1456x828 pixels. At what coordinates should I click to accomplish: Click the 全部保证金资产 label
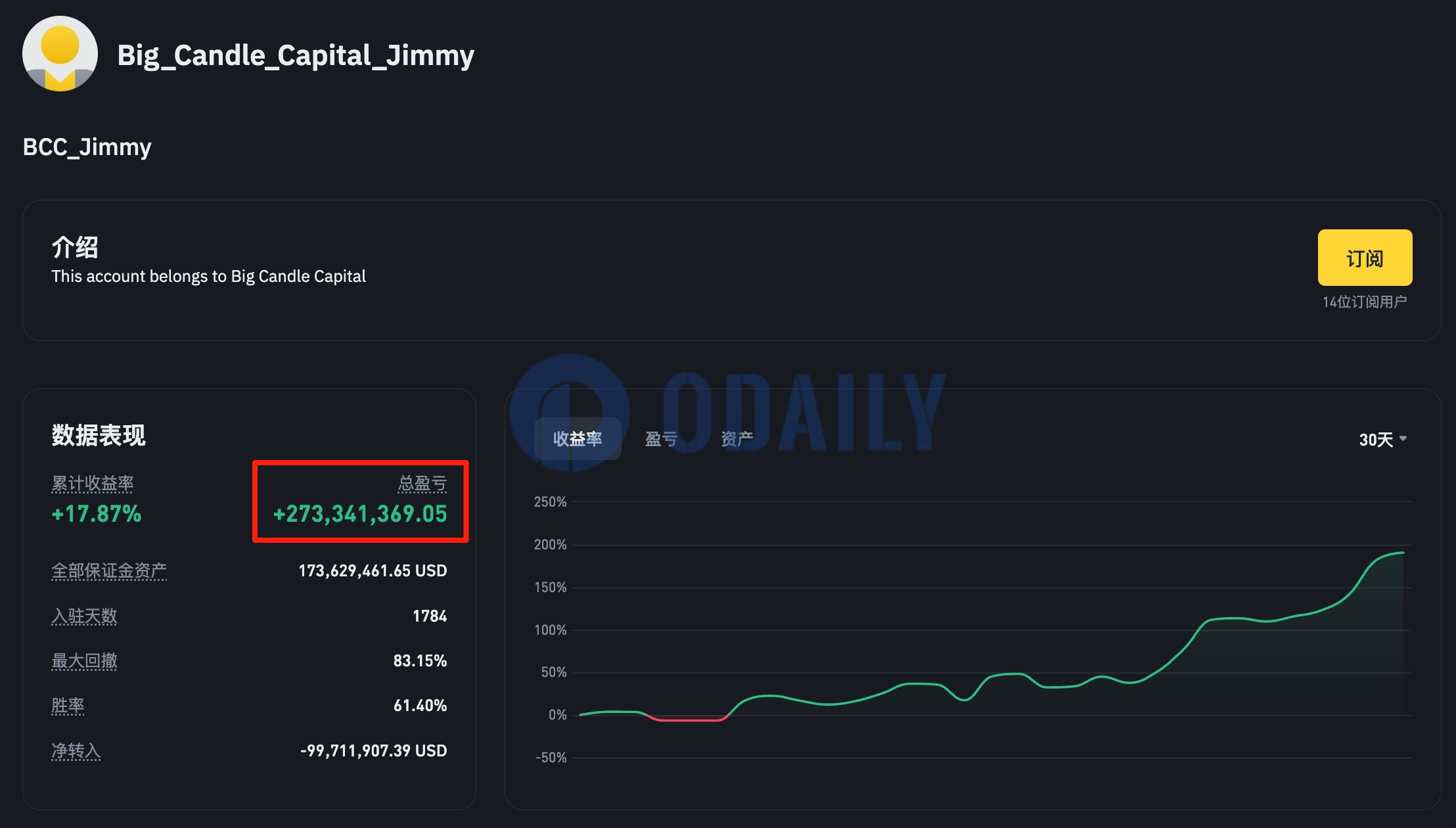pyautogui.click(x=109, y=570)
